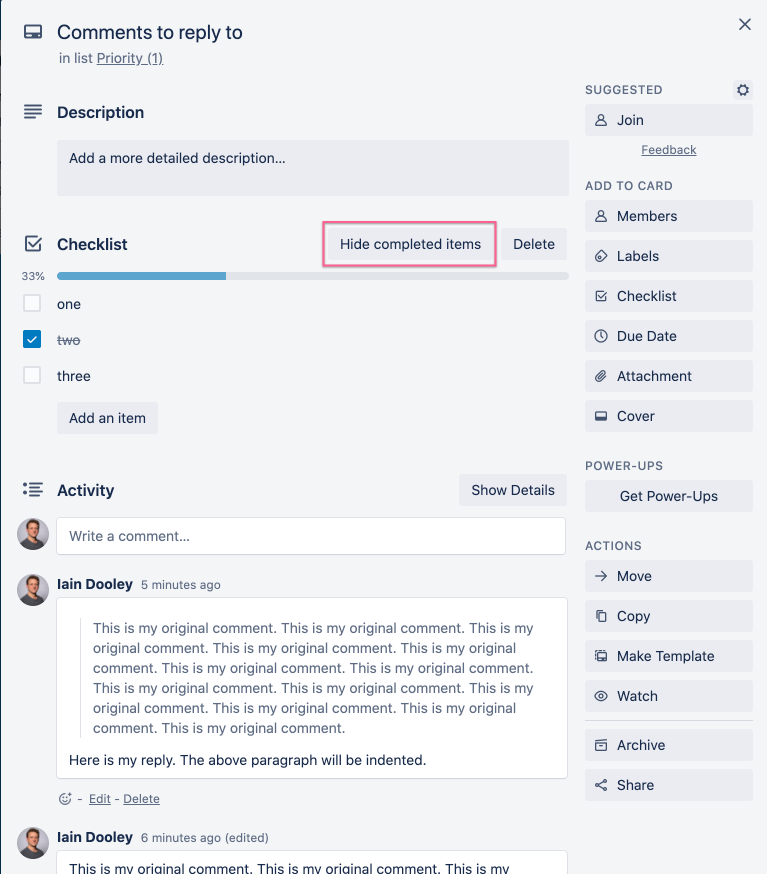Viewport: 767px width, 874px height.
Task: Click the 33% checklist progress bar
Action: coord(313,276)
